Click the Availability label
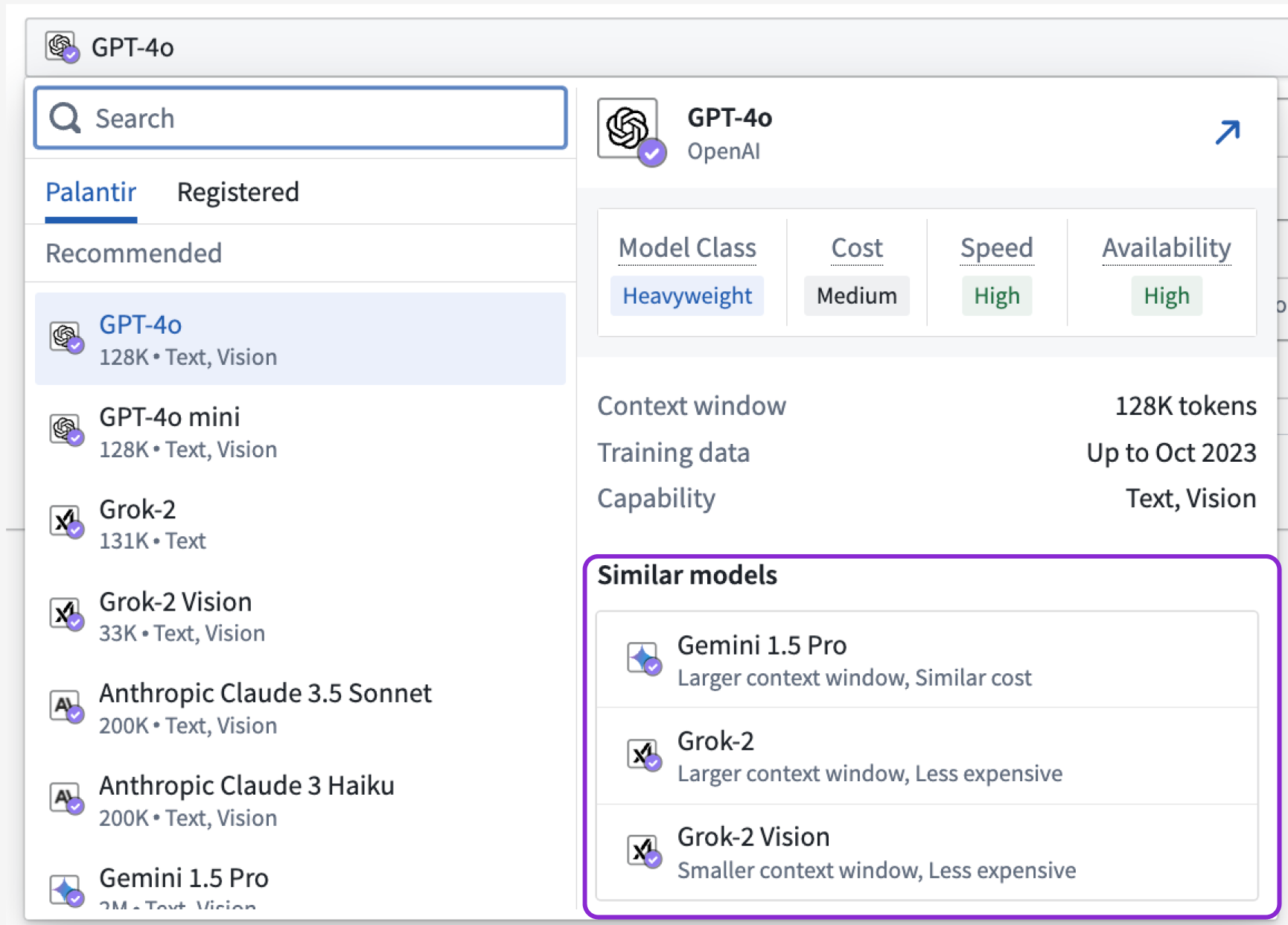Image resolution: width=1288 pixels, height=925 pixels. (1167, 248)
